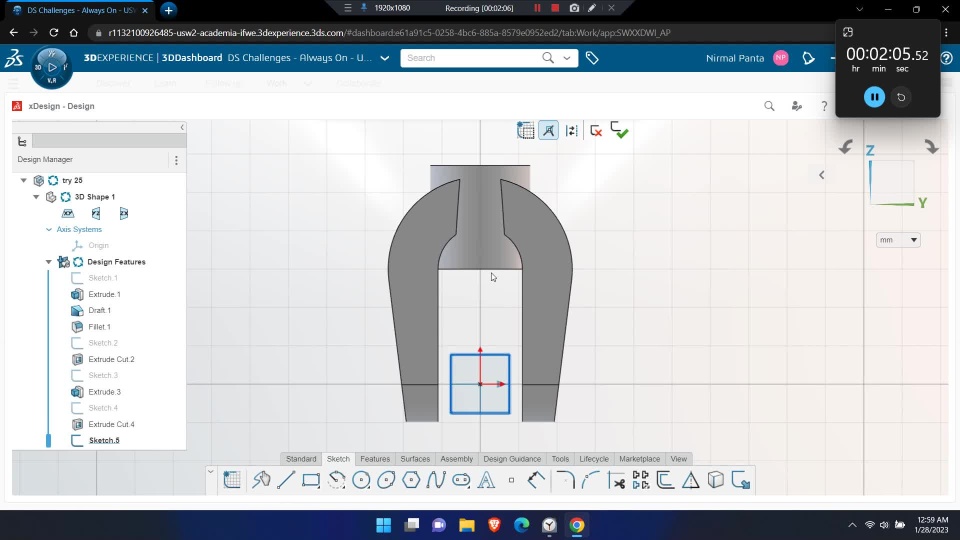Select the Sketch Fillet tool
960x540 pixels.
tap(565, 480)
